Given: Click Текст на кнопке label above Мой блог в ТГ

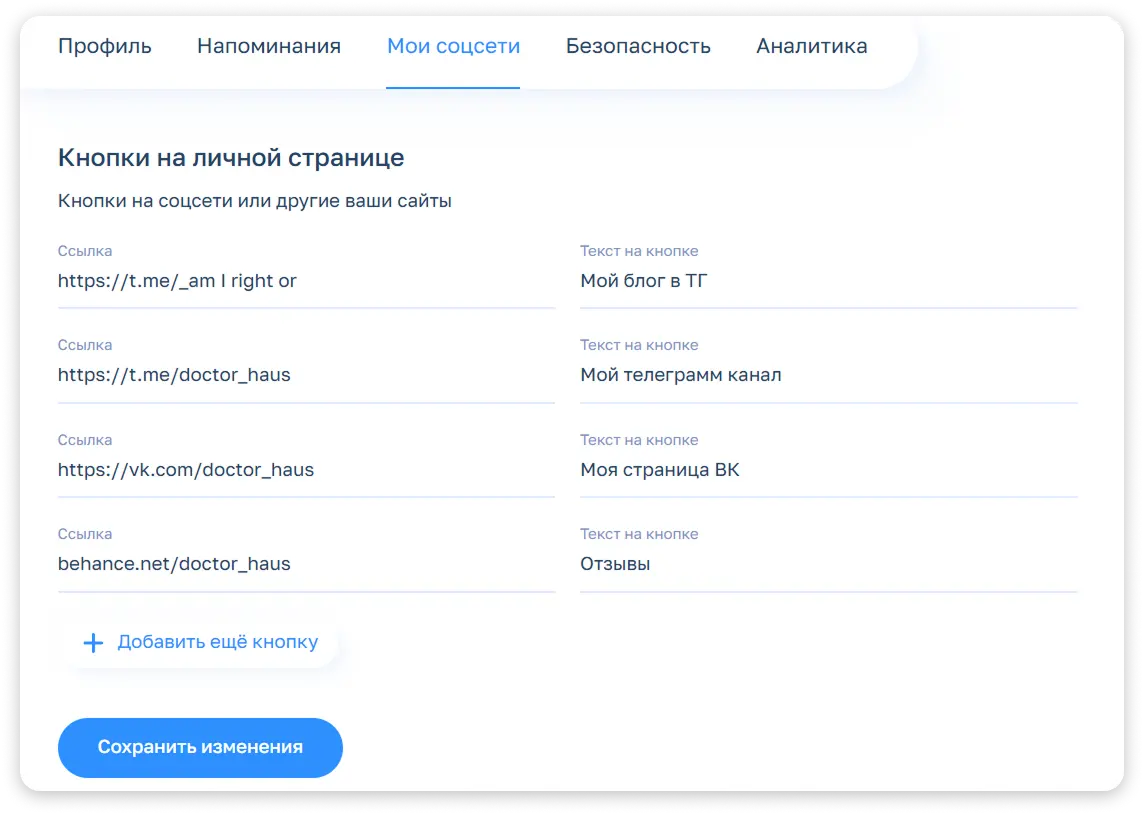Looking at the screenshot, I should tap(639, 251).
